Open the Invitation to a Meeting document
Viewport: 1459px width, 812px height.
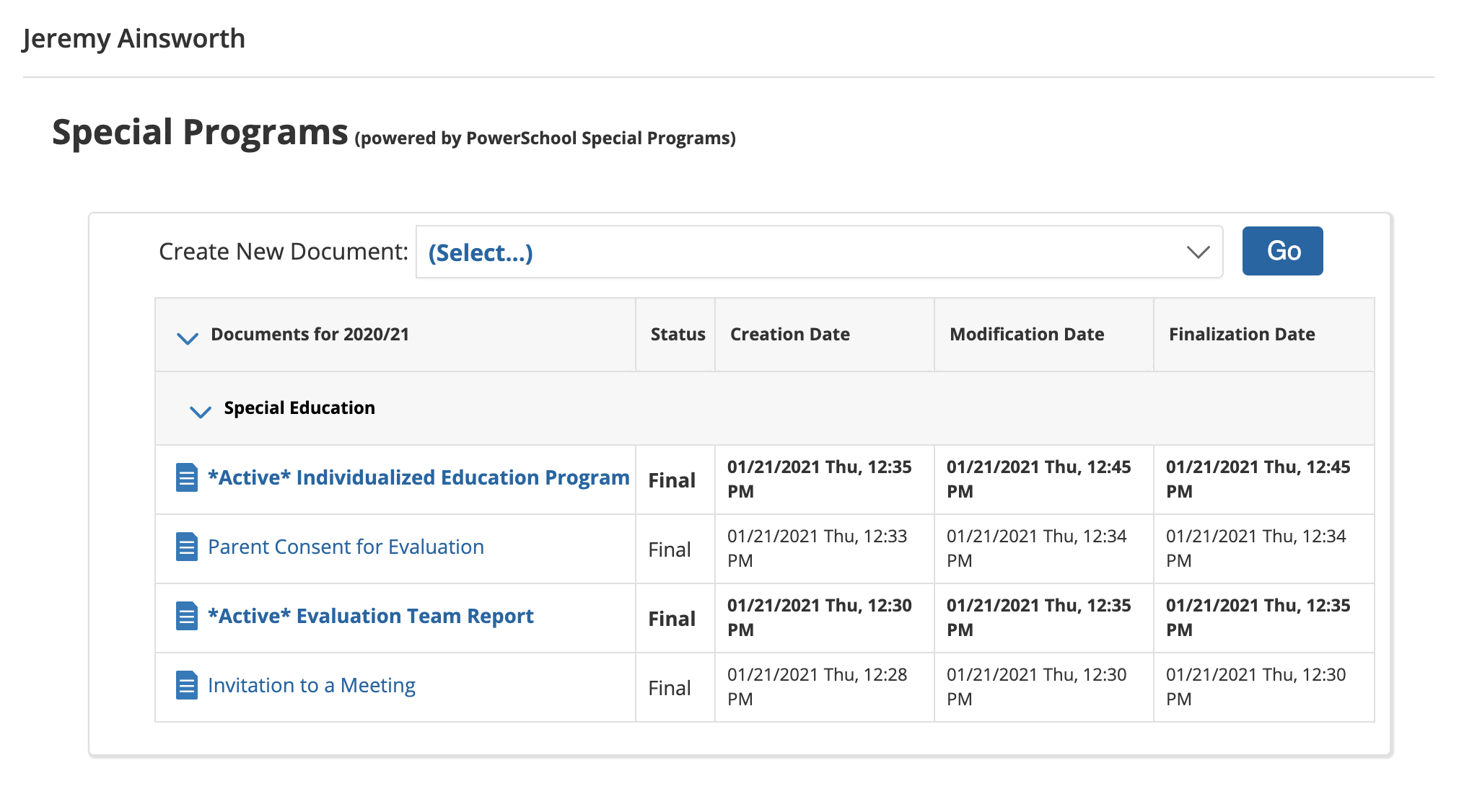coord(311,685)
